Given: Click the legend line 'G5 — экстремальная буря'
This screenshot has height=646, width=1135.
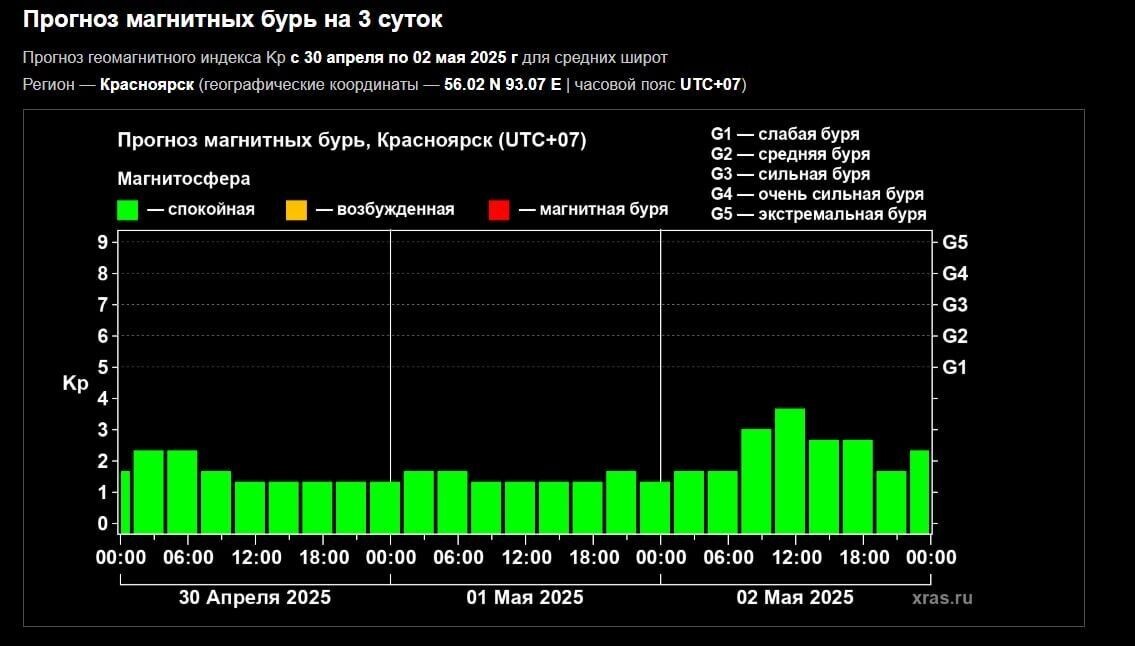Looking at the screenshot, I should point(819,214).
